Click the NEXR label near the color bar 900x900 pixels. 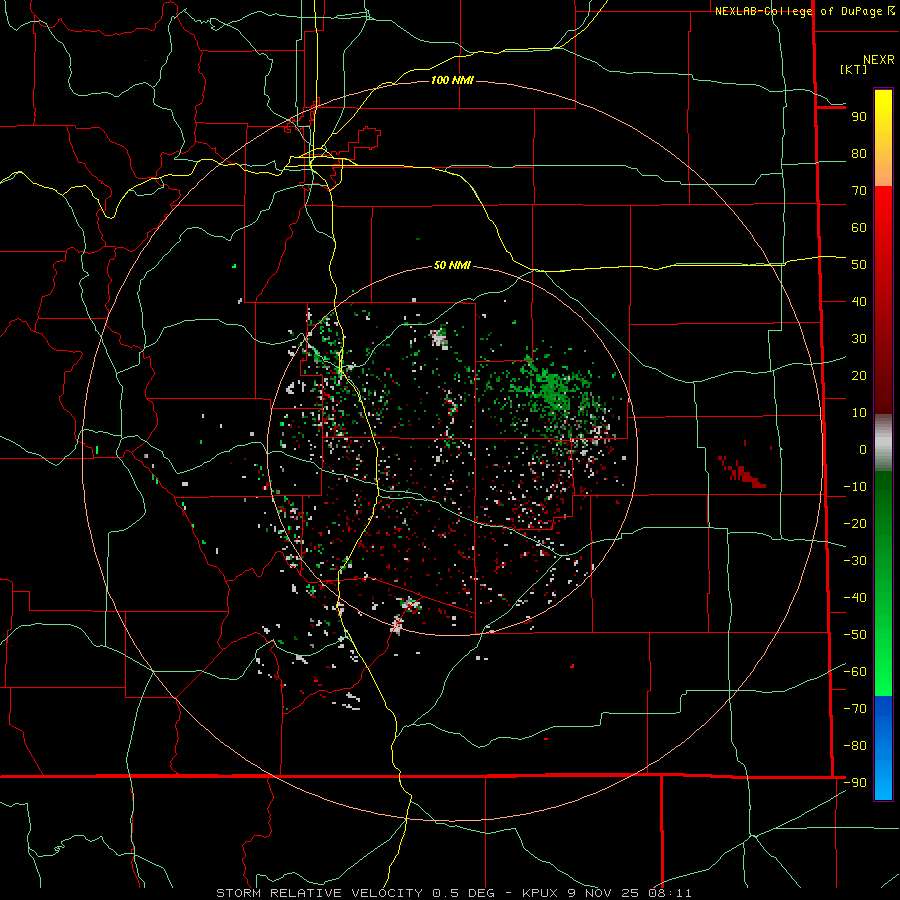coord(879,60)
